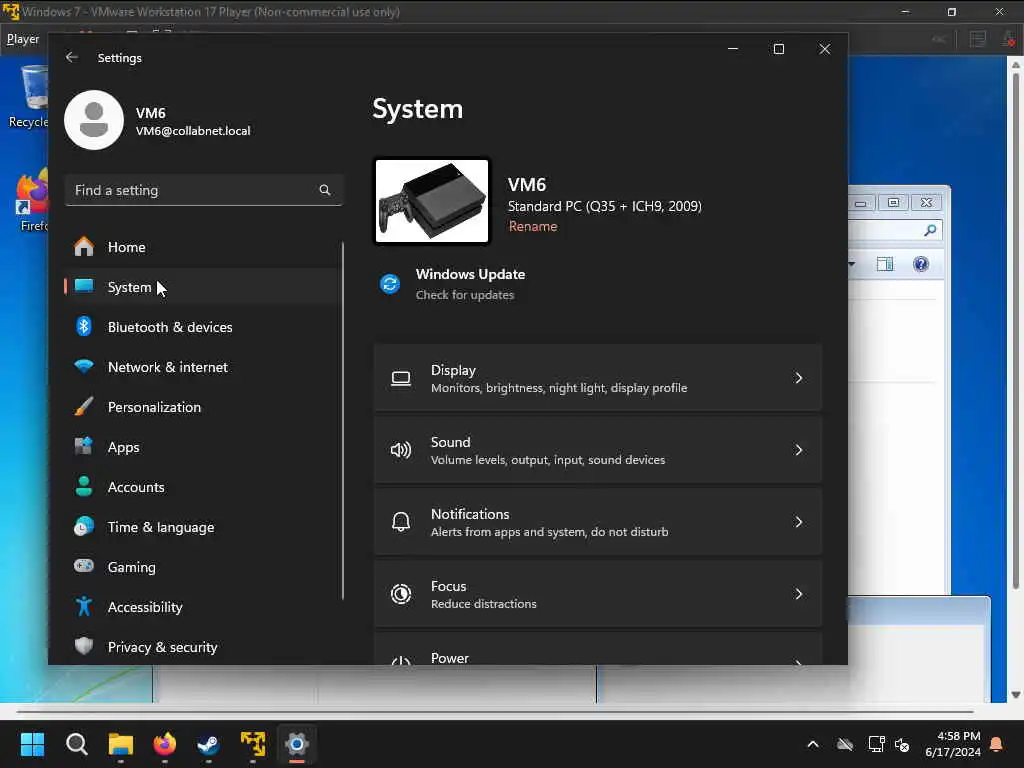Click the Settings sidebar scrollbar
Screen dimensions: 1024x768
click(x=343, y=421)
